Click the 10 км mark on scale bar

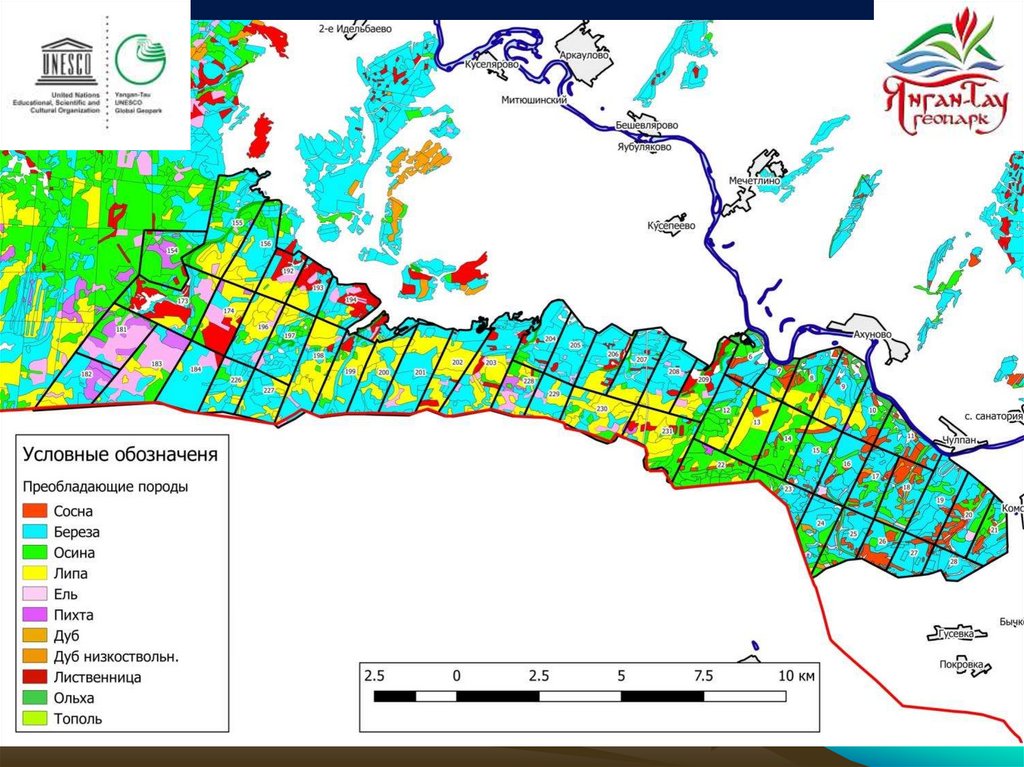click(796, 676)
